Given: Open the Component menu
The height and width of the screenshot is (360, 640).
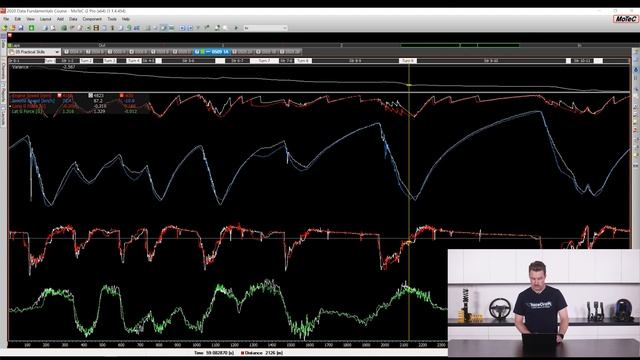Looking at the screenshot, I should click(x=92, y=19).
